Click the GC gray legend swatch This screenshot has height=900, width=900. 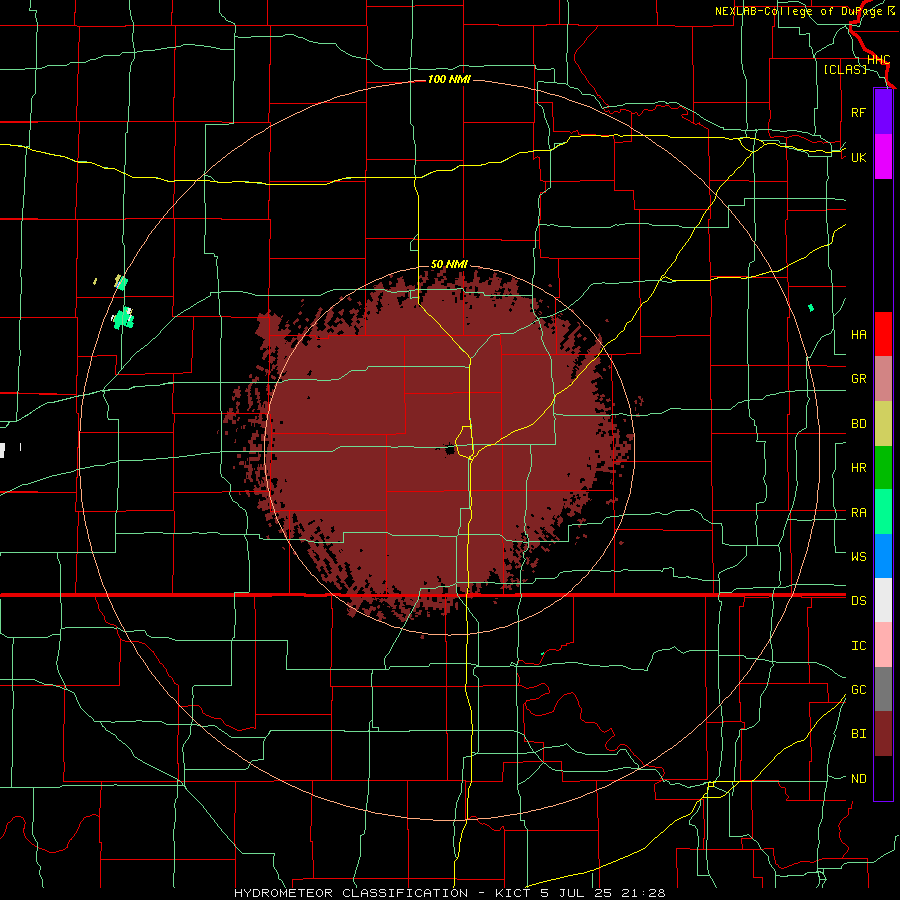pyautogui.click(x=883, y=689)
